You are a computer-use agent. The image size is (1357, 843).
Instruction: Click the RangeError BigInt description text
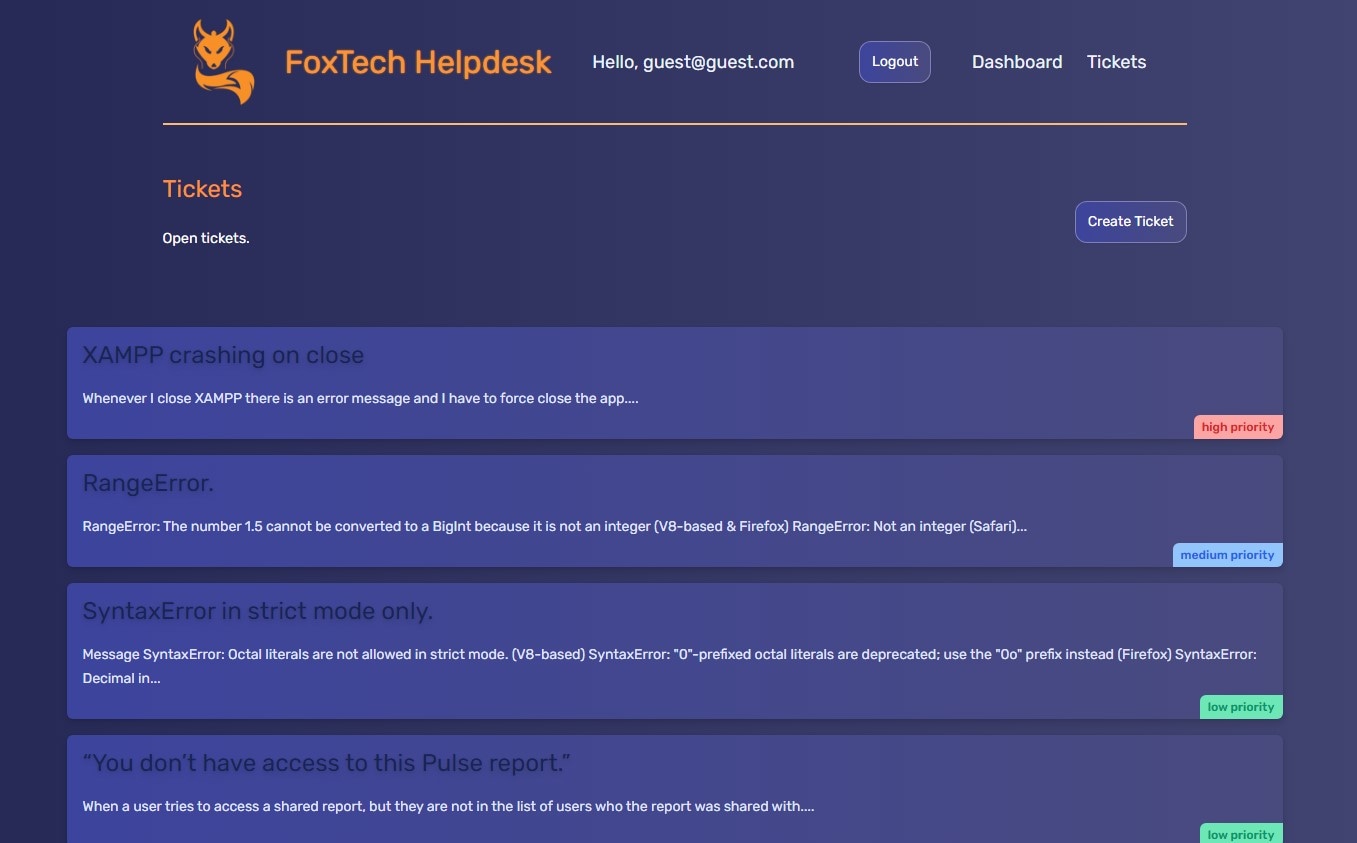555,526
